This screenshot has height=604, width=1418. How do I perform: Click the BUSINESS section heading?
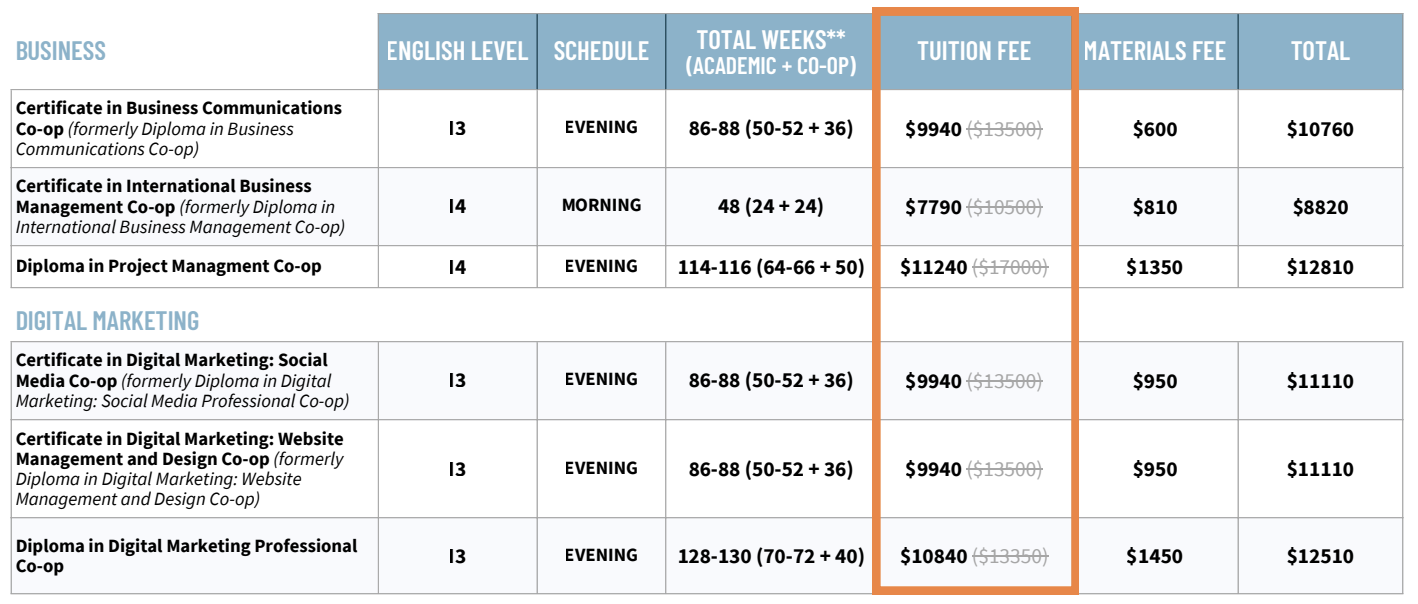(x=61, y=51)
